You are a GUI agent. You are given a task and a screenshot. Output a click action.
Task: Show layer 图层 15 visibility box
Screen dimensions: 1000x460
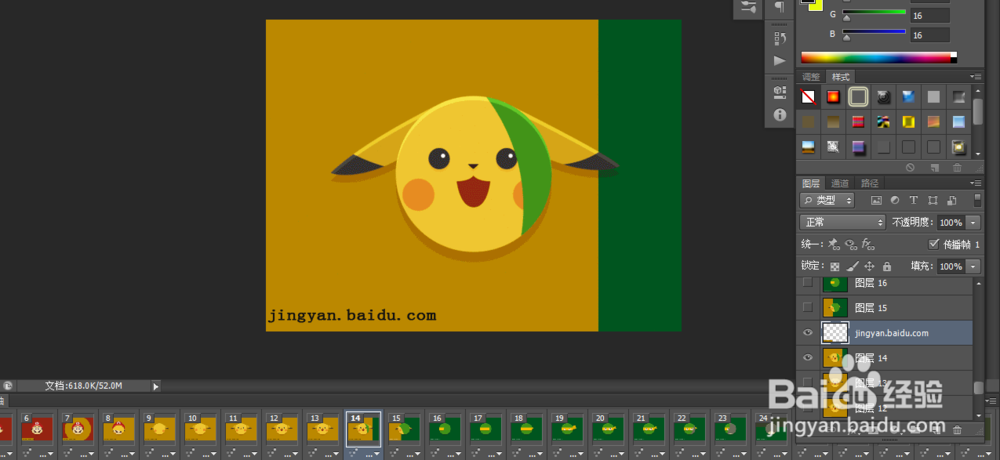pos(807,307)
